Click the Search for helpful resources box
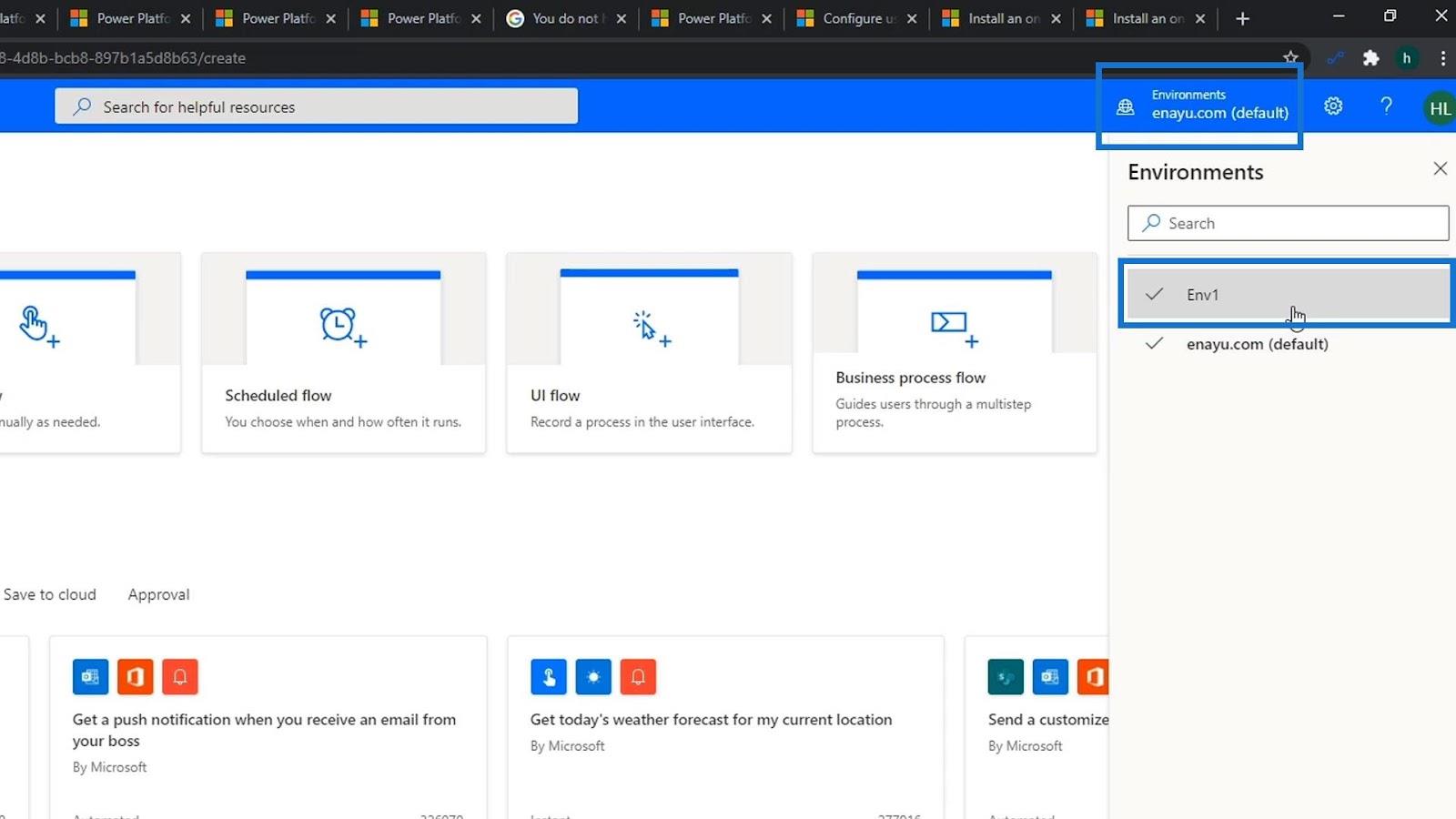 click(x=316, y=106)
